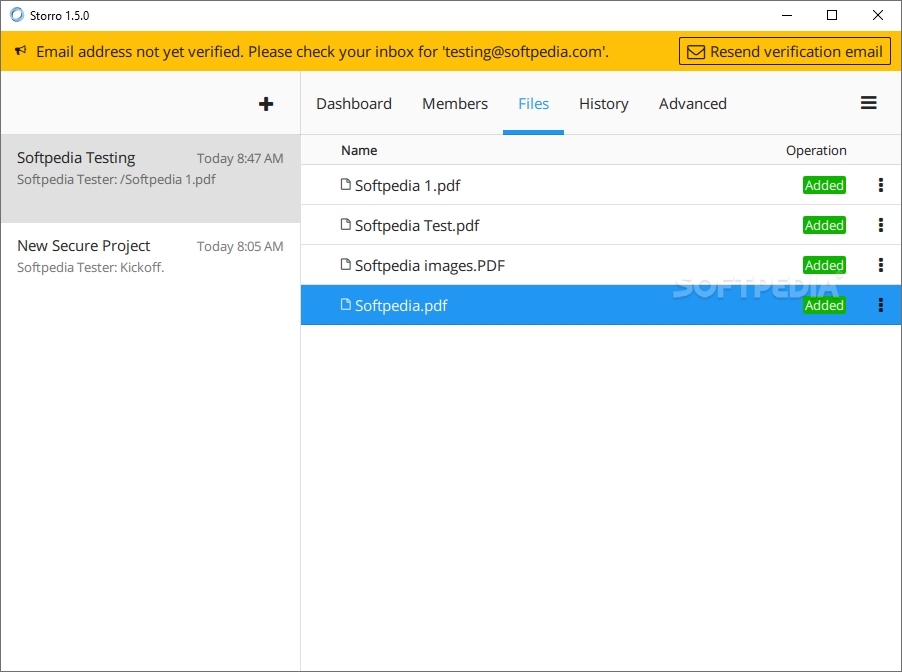902x672 pixels.
Task: Click the file icon beside Softpedia.pdf
Action: point(345,304)
